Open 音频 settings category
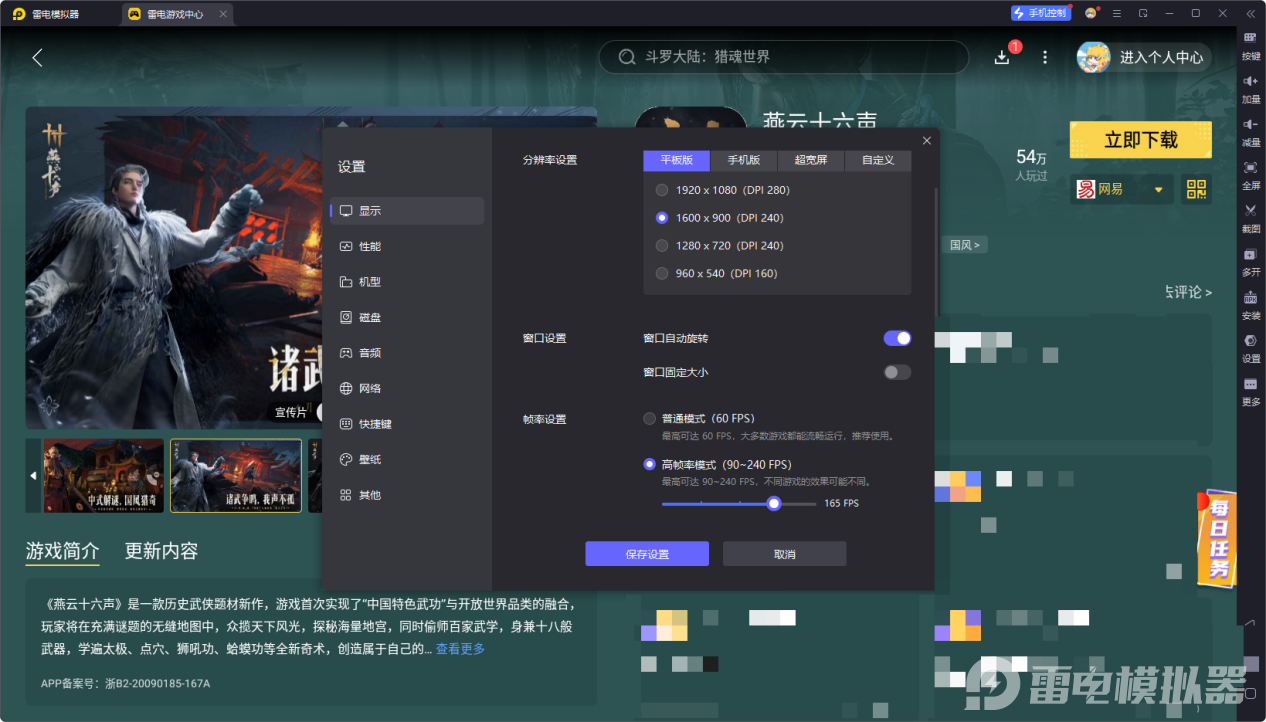This screenshot has height=722, width=1266. [407, 353]
